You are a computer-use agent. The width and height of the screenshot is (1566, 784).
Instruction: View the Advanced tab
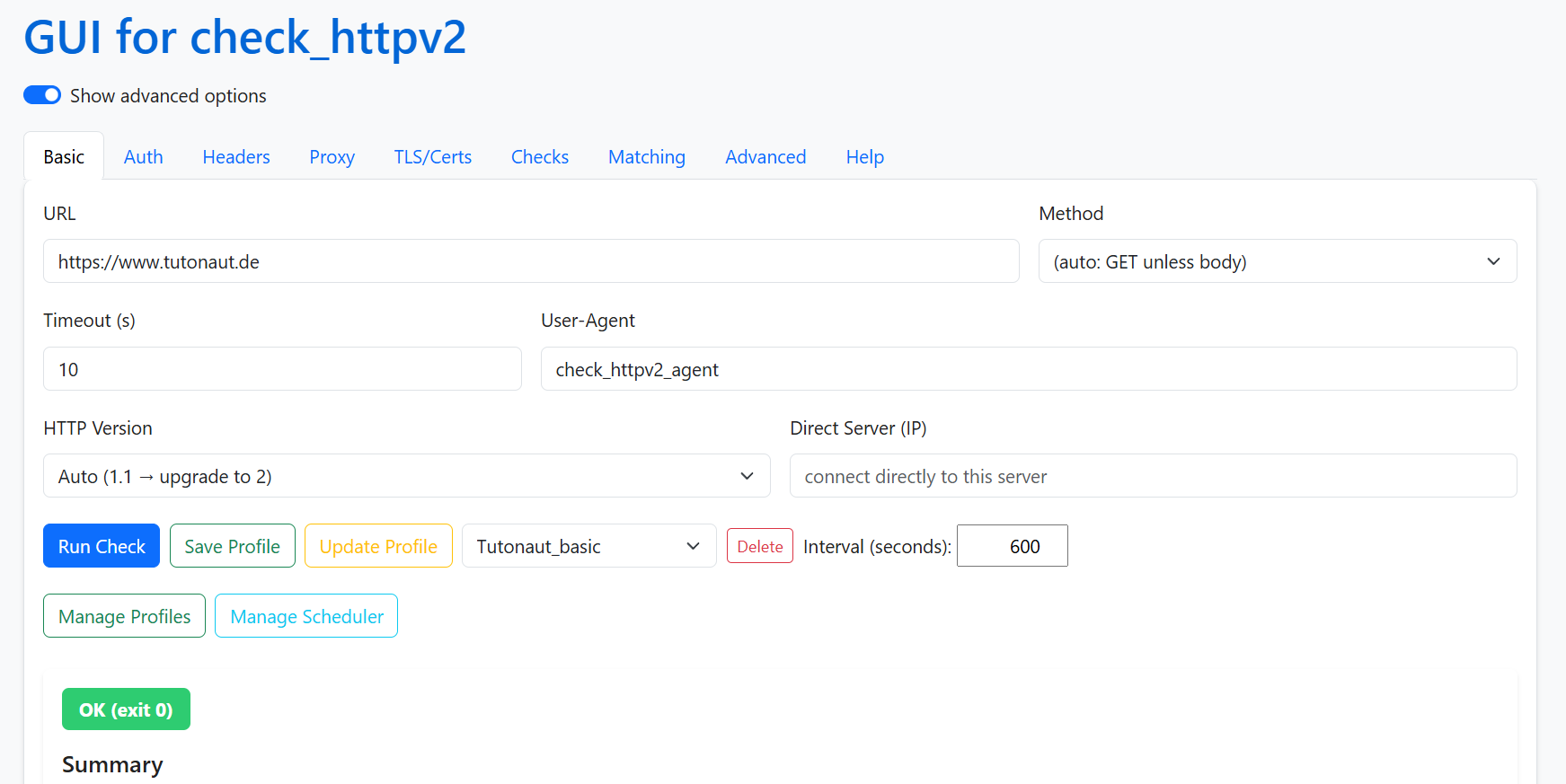765,157
